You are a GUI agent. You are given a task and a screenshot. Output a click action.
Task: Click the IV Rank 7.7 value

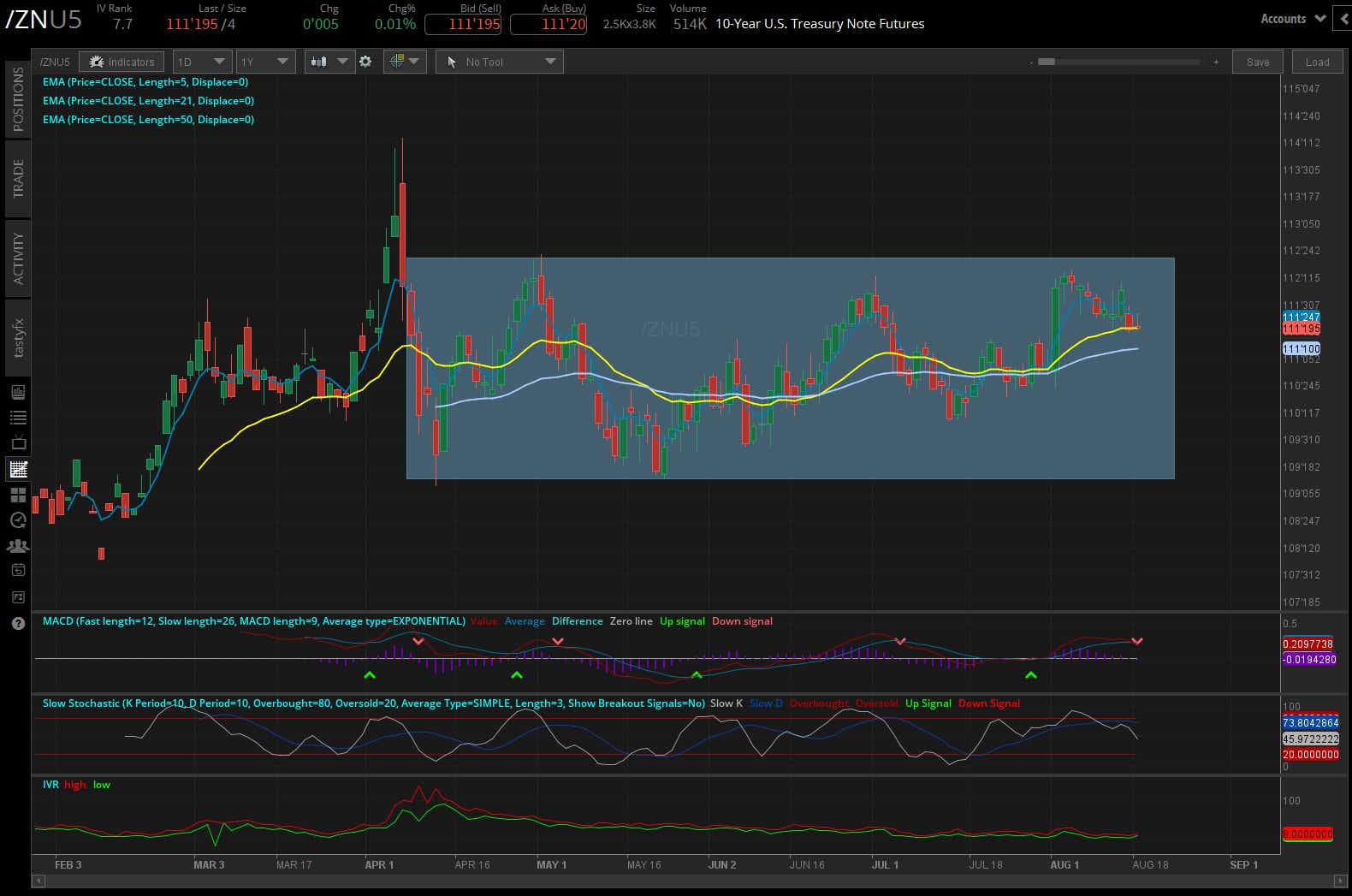pyautogui.click(x=123, y=24)
